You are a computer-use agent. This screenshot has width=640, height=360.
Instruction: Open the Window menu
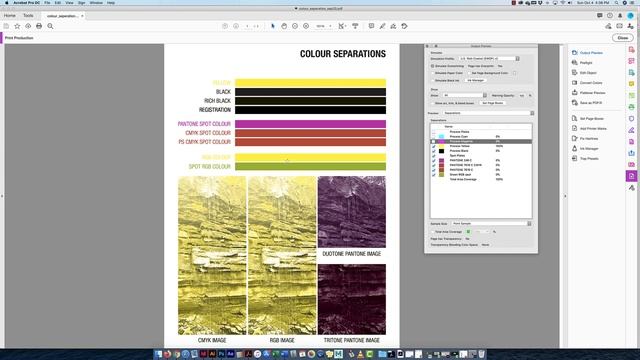tap(96, 3)
